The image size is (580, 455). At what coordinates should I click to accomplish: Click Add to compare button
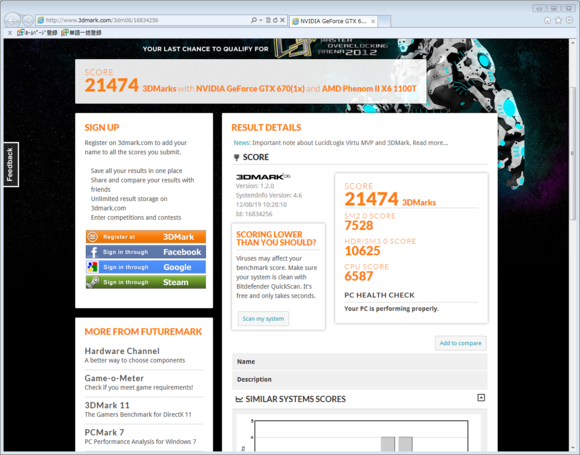(x=461, y=343)
